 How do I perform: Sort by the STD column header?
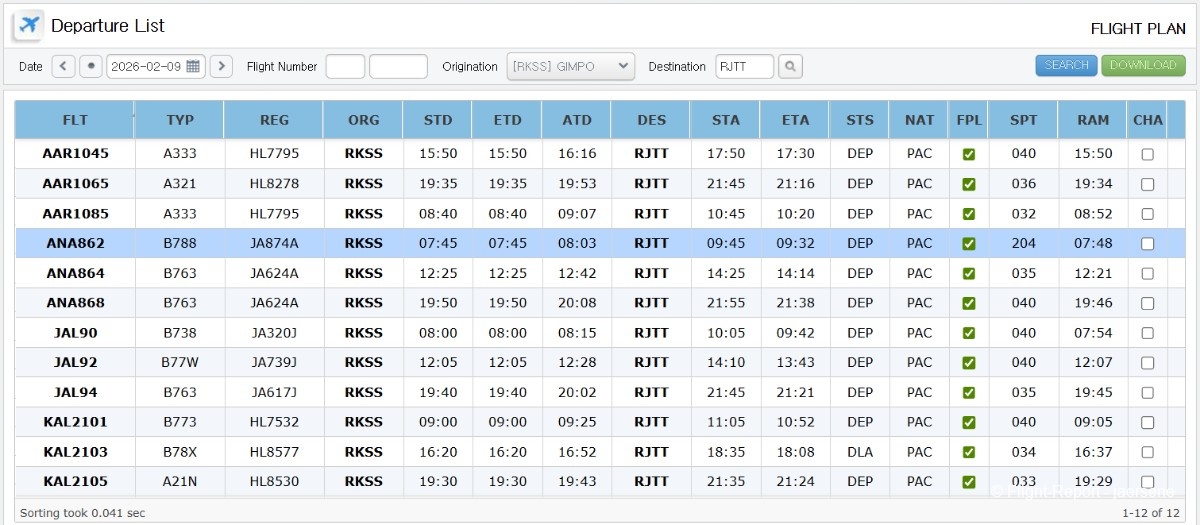pos(438,120)
